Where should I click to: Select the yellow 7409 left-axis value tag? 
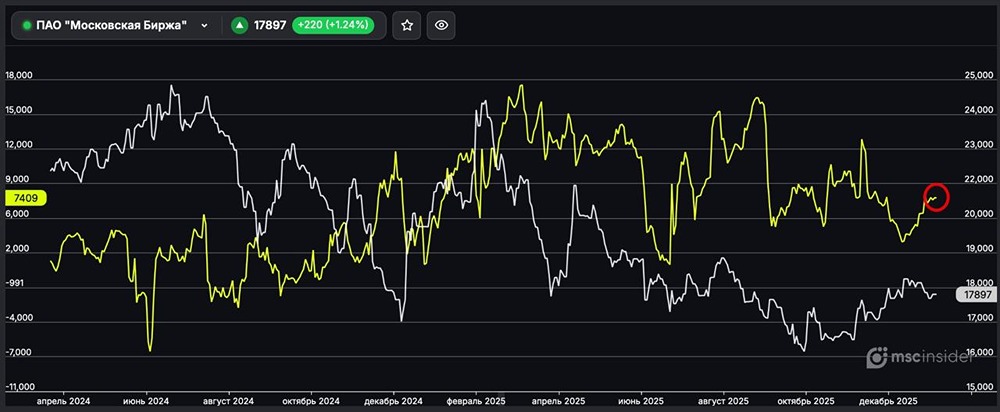click(25, 198)
